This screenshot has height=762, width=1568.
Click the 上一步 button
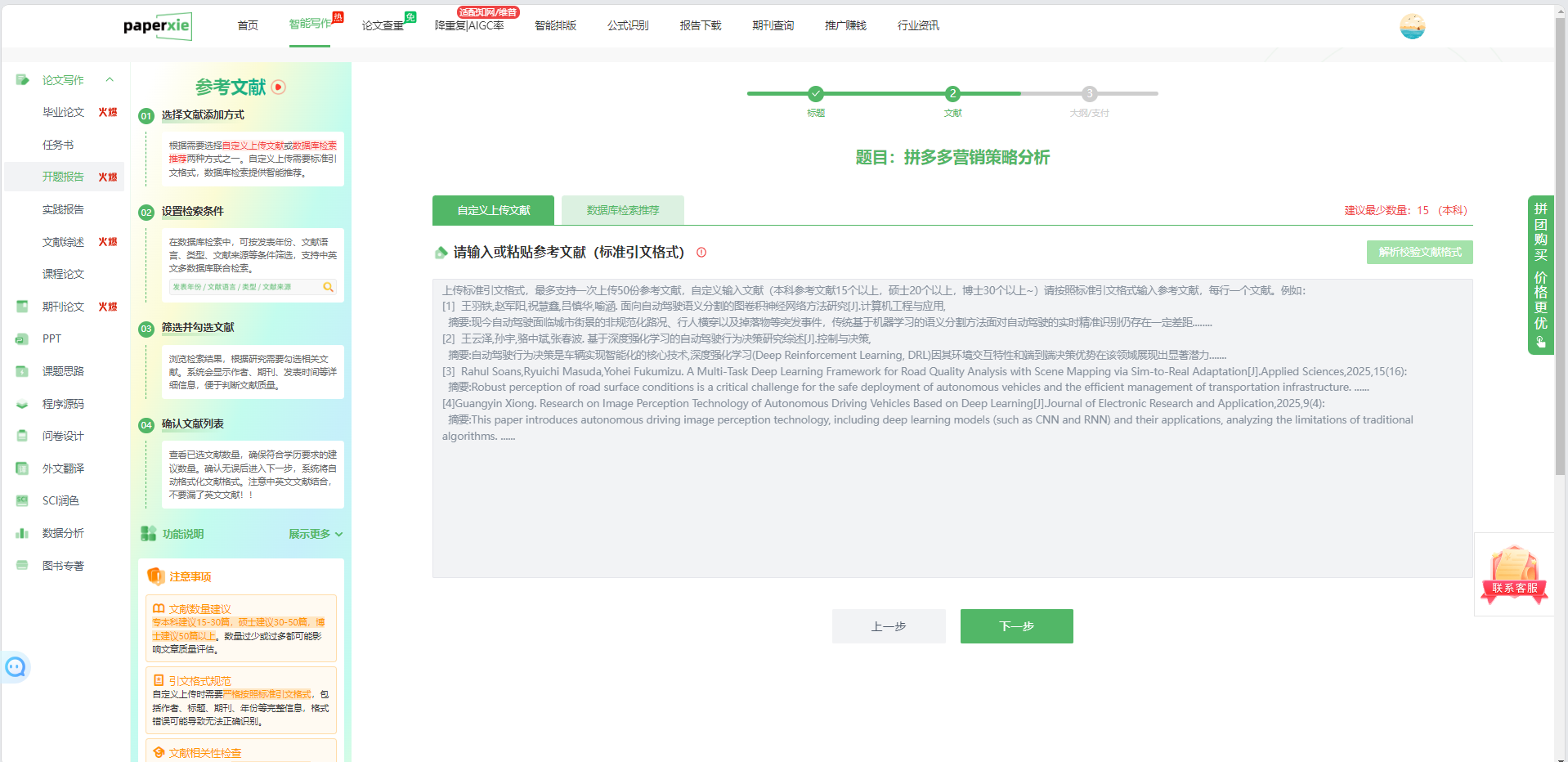[x=889, y=626]
